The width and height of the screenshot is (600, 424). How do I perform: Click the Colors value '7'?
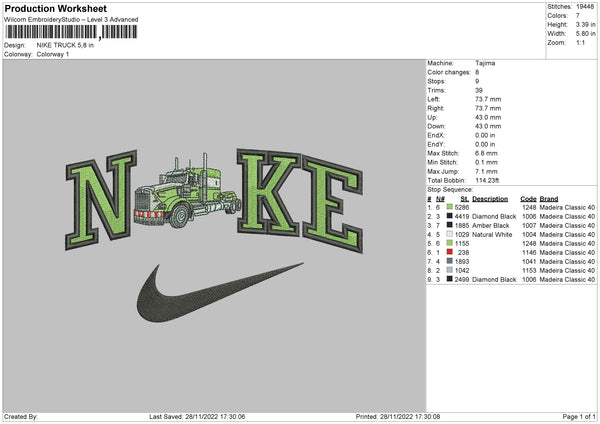[x=578, y=16]
